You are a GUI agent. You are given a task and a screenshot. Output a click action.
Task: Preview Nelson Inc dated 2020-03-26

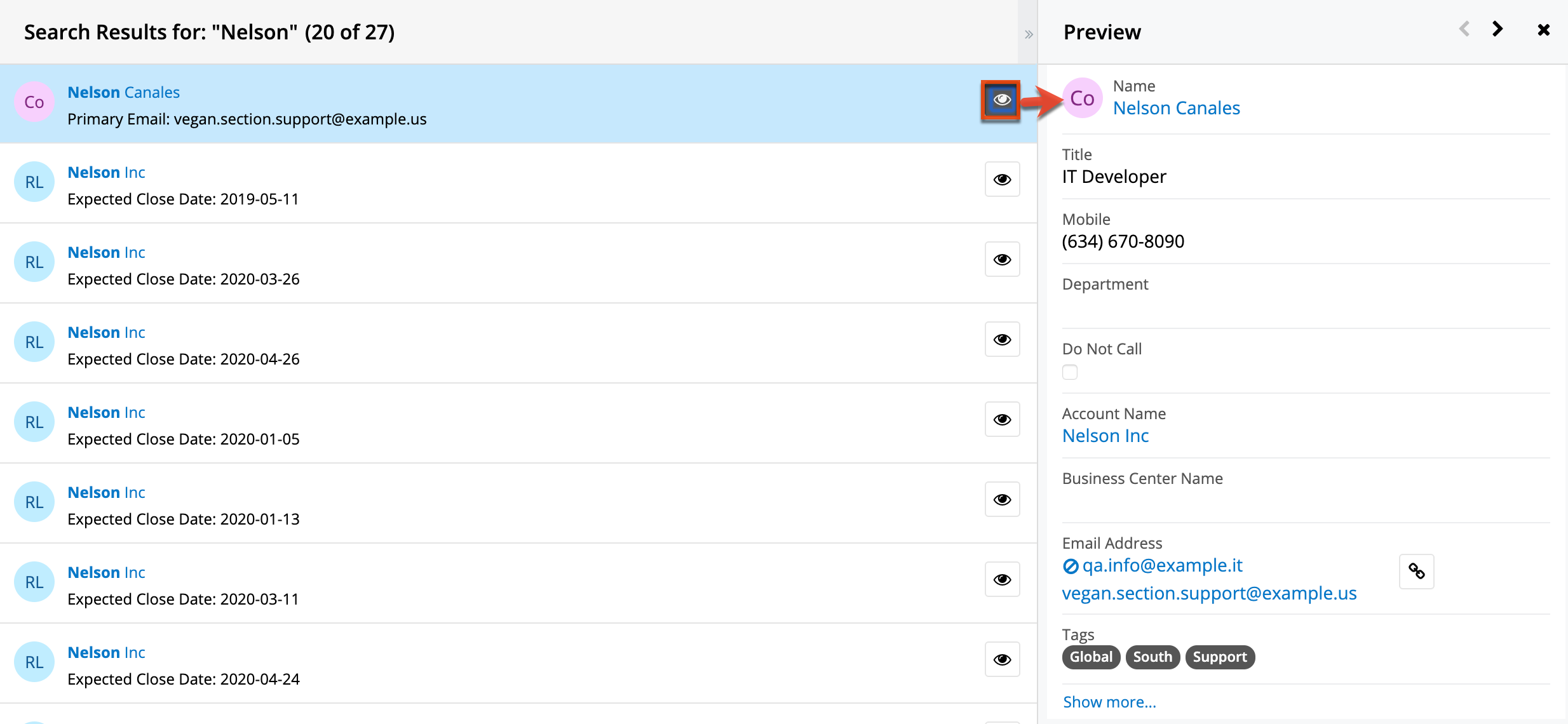coord(1001,259)
